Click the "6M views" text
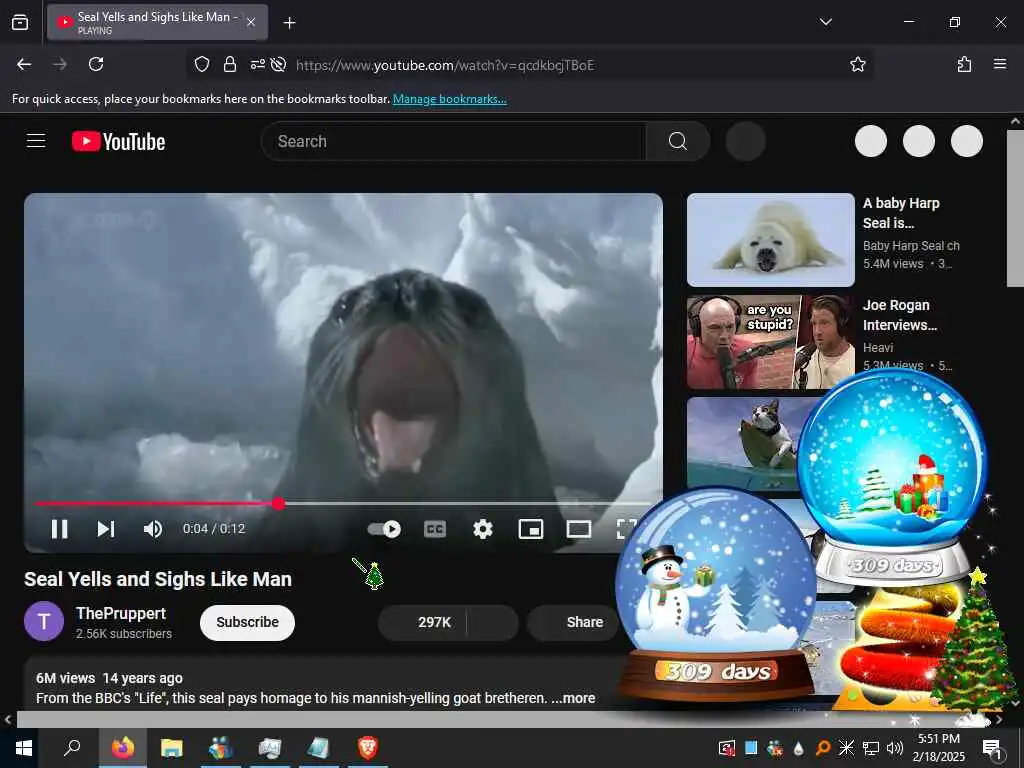 [x=65, y=679]
